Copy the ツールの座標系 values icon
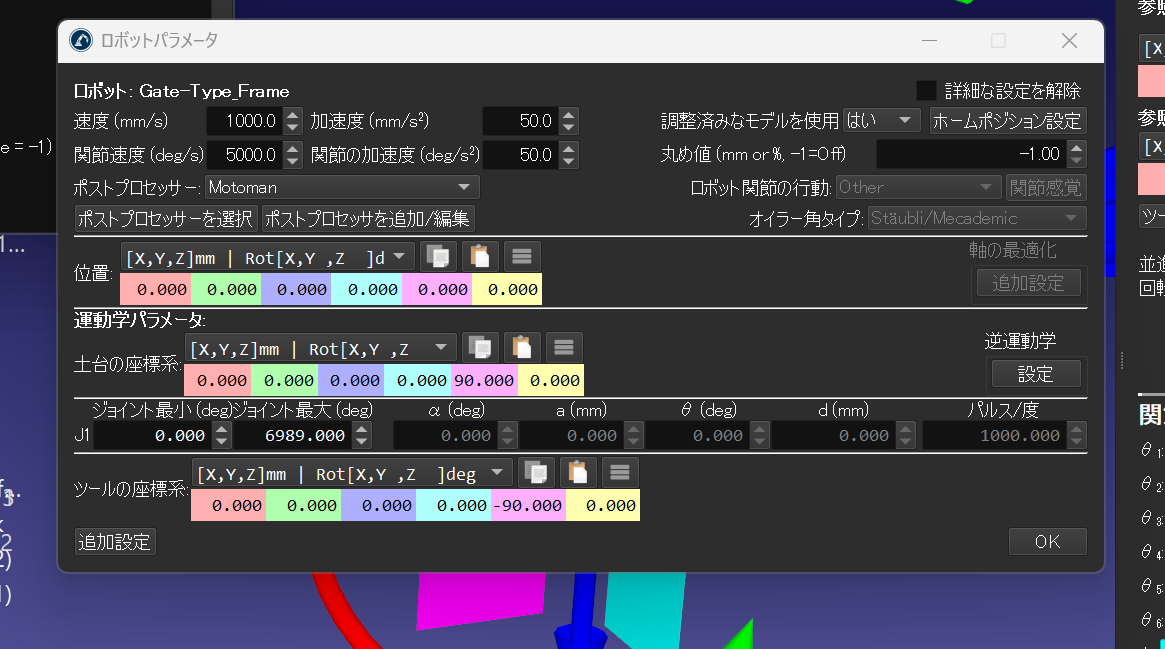This screenshot has height=649, width=1165. click(537, 472)
